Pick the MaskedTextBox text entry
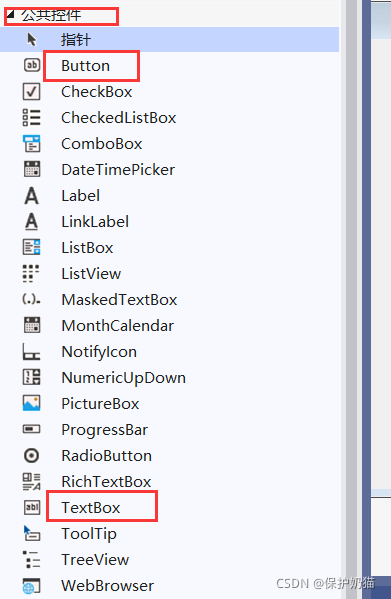This screenshot has width=391, height=599. click(x=120, y=300)
